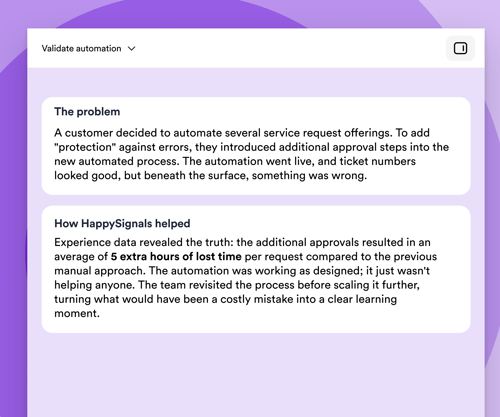Select the "The problem" heading
The image size is (500, 417).
[87, 112]
